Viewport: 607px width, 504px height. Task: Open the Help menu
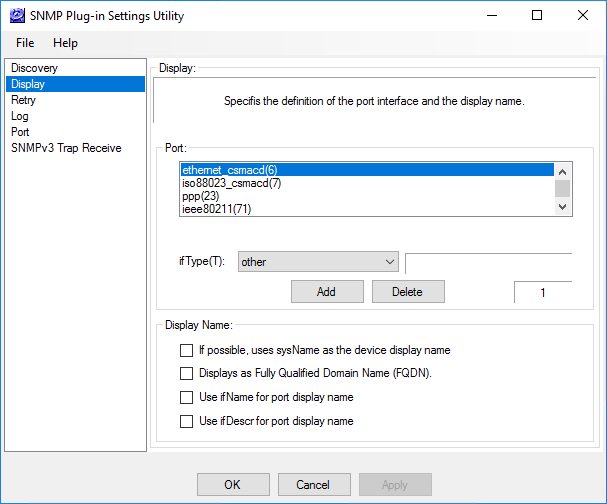pos(65,43)
